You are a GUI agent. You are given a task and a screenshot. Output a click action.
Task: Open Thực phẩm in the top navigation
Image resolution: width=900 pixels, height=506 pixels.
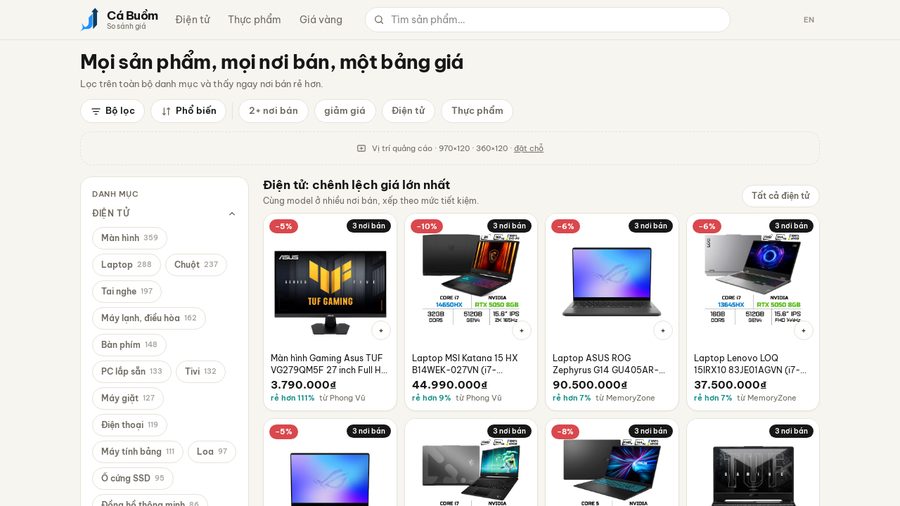(254, 20)
